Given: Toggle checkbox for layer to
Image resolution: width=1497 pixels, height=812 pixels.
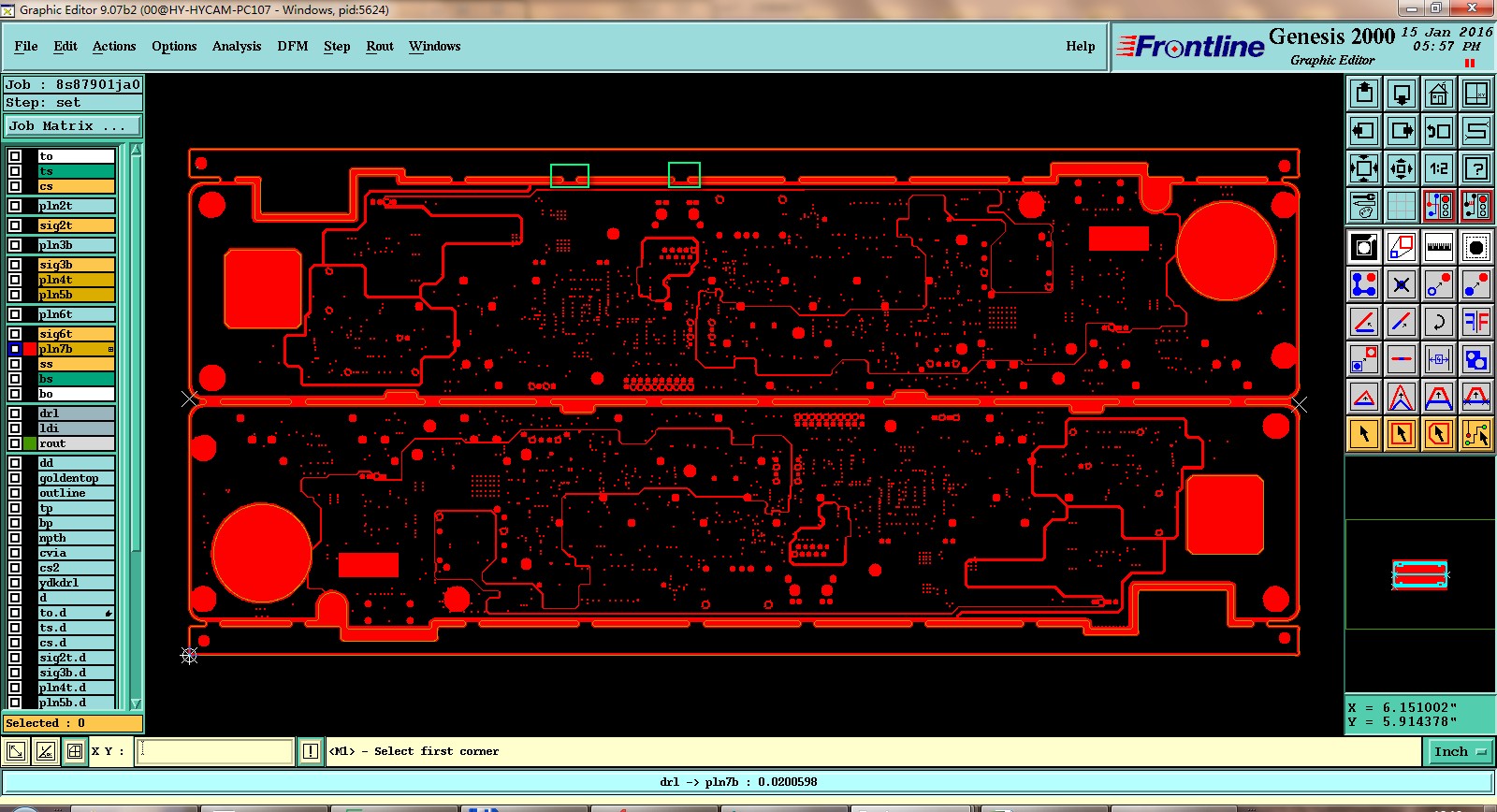Looking at the screenshot, I should [x=15, y=156].
